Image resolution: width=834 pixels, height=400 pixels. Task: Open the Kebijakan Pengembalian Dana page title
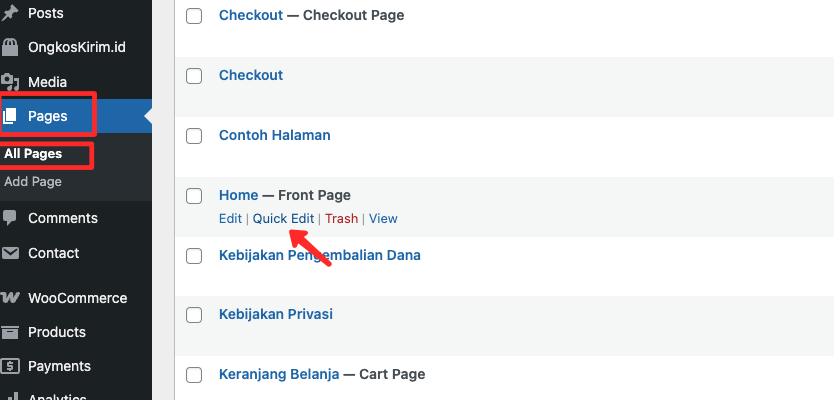(x=320, y=255)
